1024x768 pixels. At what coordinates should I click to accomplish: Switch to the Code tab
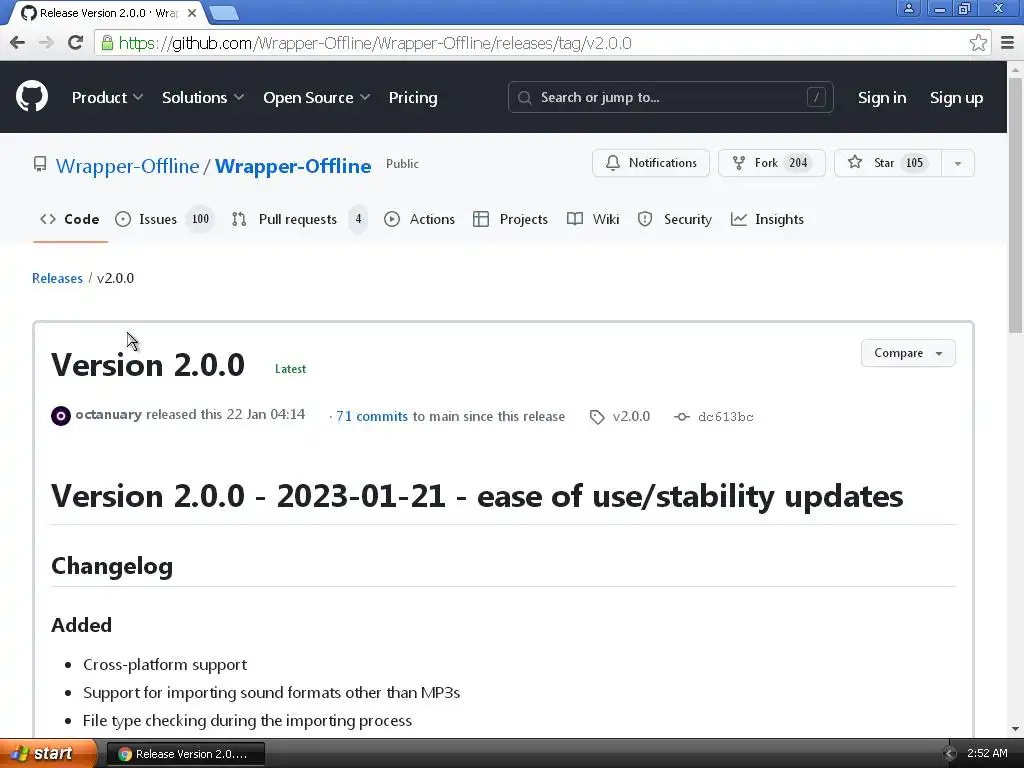pos(70,219)
